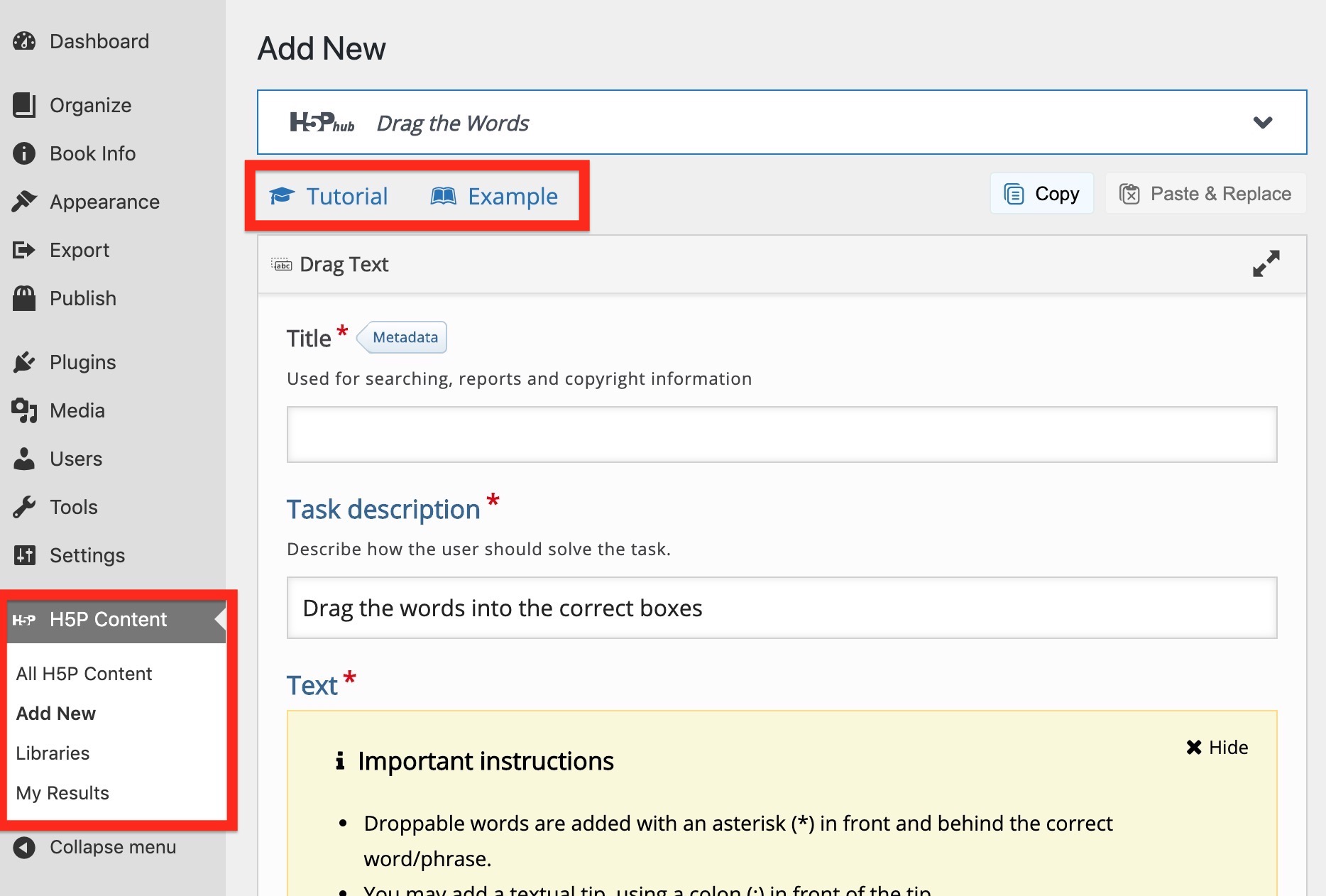This screenshot has height=896, width=1326.
Task: Open the Drag the Words content type dropdown
Action: click(1262, 123)
